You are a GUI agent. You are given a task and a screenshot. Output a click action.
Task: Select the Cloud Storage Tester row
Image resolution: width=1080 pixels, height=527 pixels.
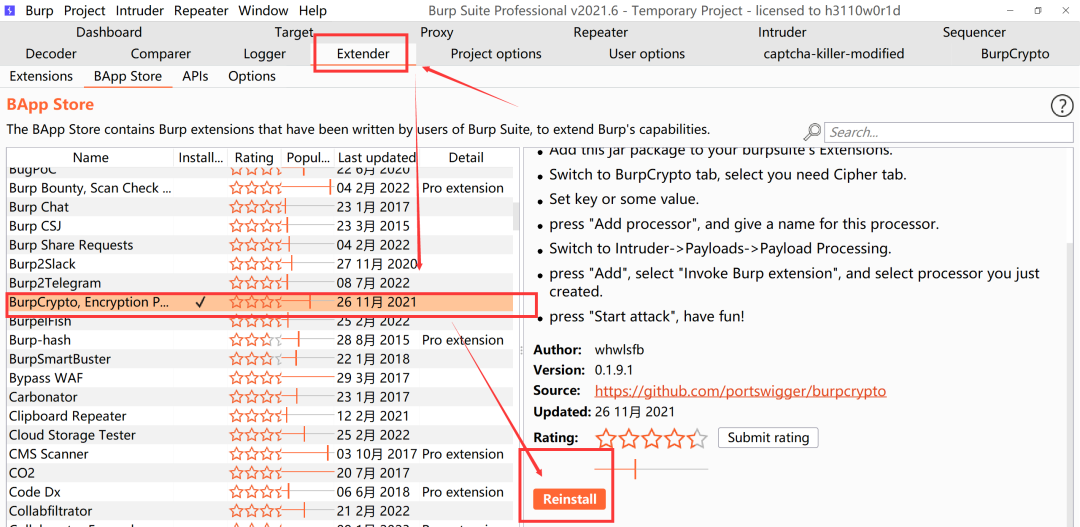260,435
